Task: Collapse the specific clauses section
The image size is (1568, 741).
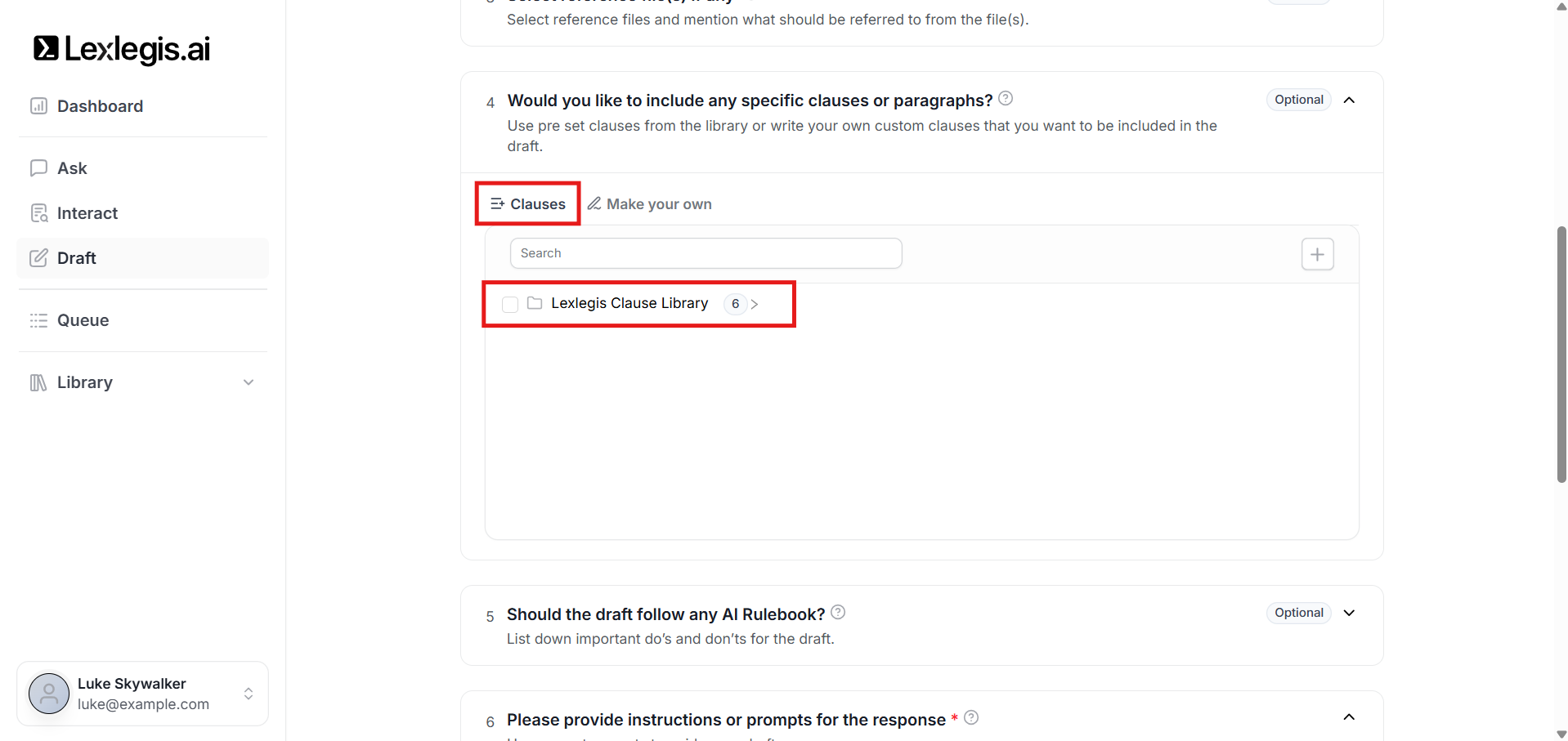Action: 1349,100
